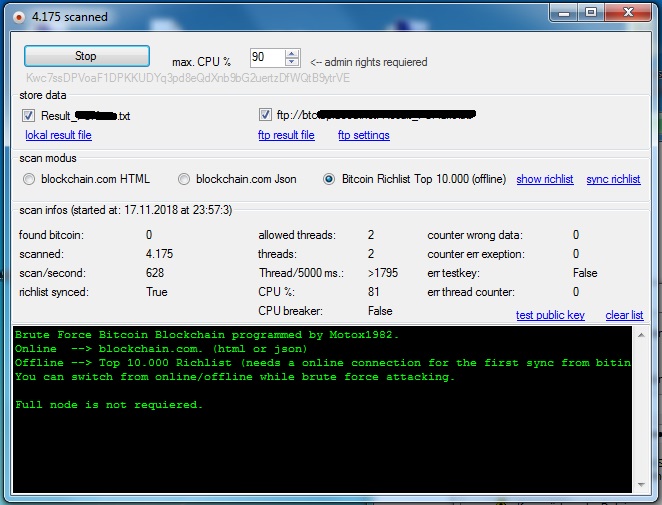The width and height of the screenshot is (662, 505).
Task: Click the red app icon in title bar
Action: [x=19, y=17]
